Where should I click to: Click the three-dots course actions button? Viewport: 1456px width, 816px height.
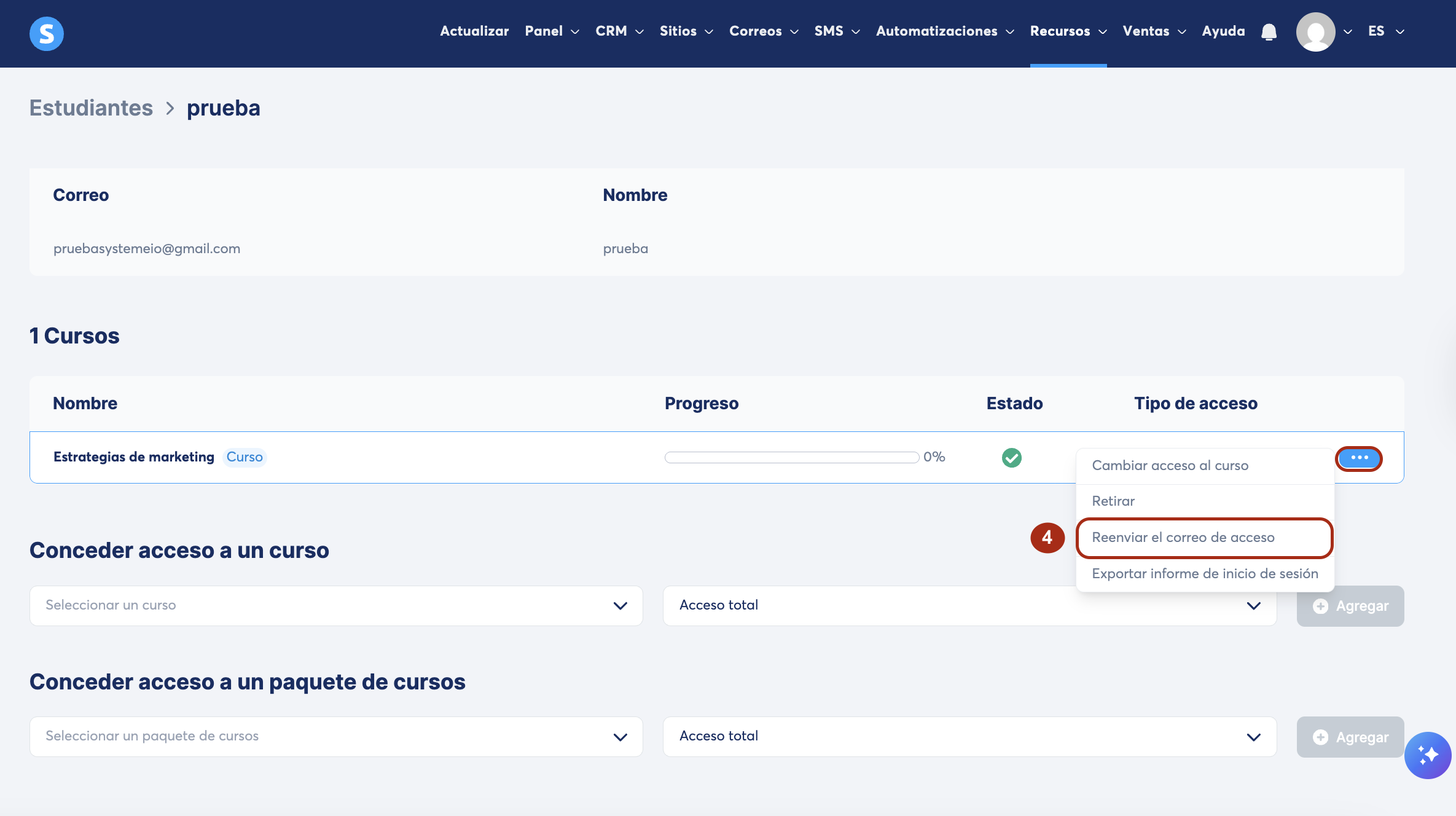tap(1359, 458)
